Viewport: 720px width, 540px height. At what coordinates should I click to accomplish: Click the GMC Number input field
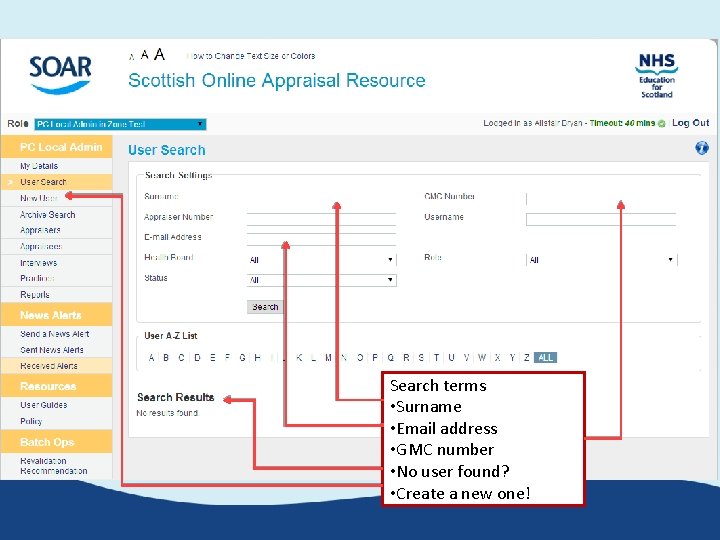601,198
